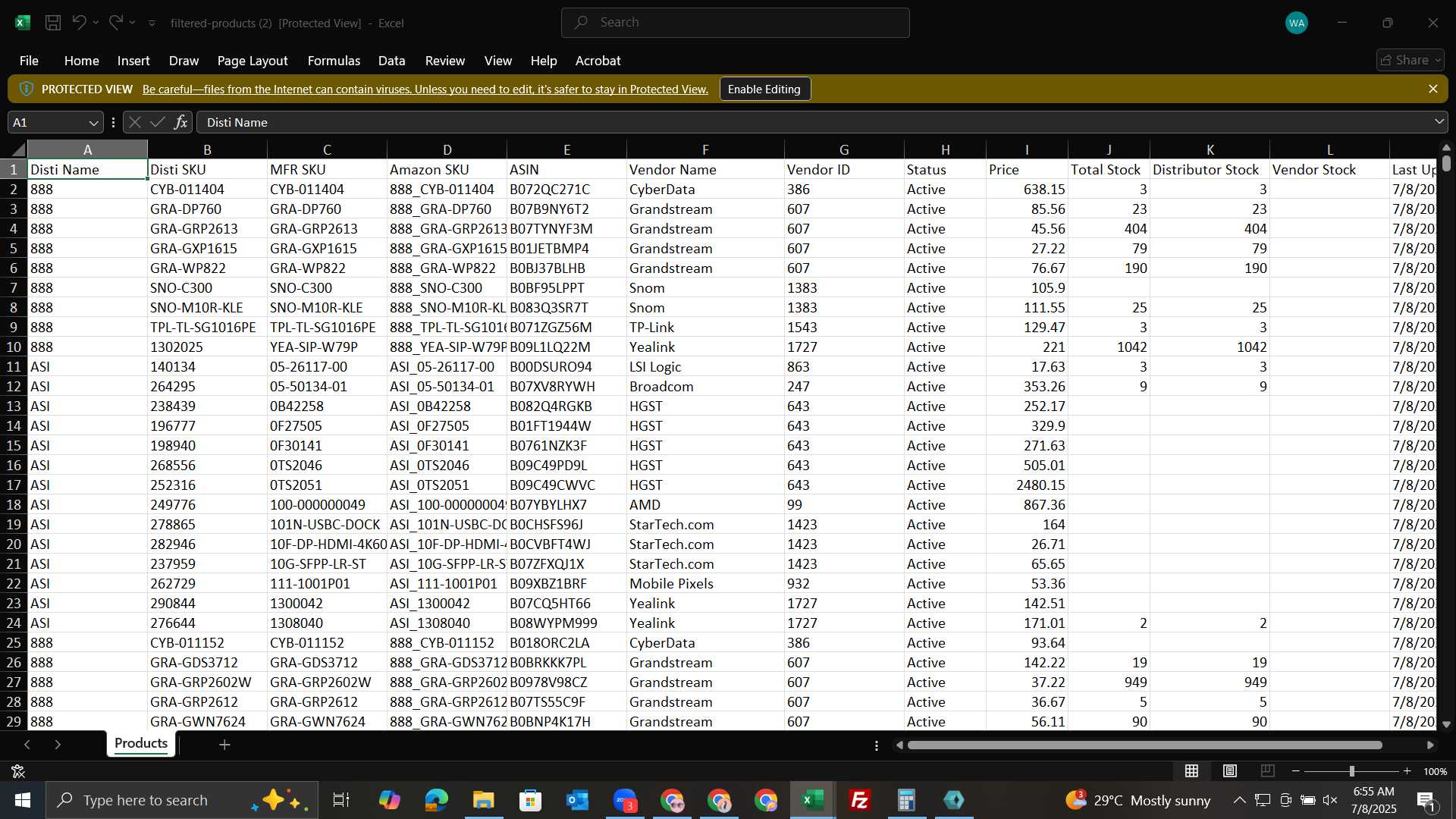This screenshot has width=1456, height=819.
Task: Open the File menu
Action: tap(29, 61)
